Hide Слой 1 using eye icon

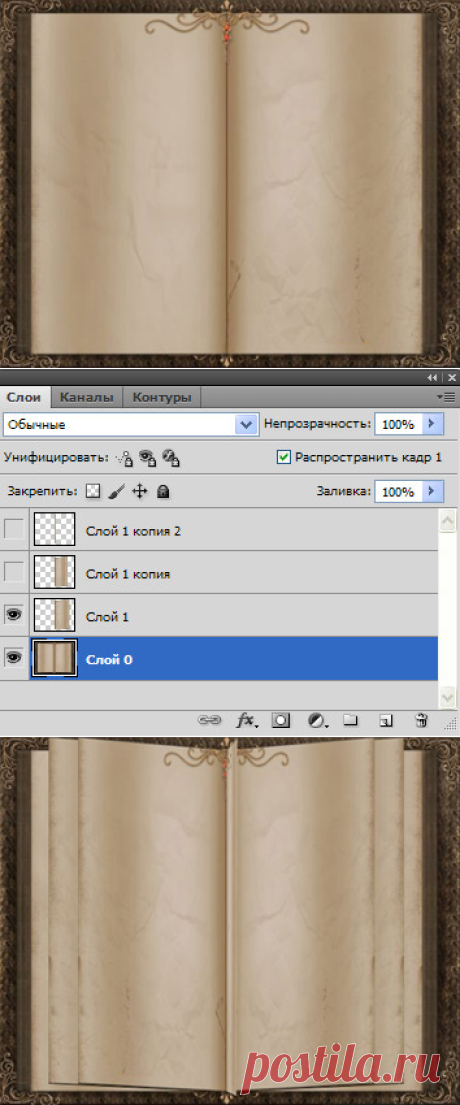(x=14, y=615)
